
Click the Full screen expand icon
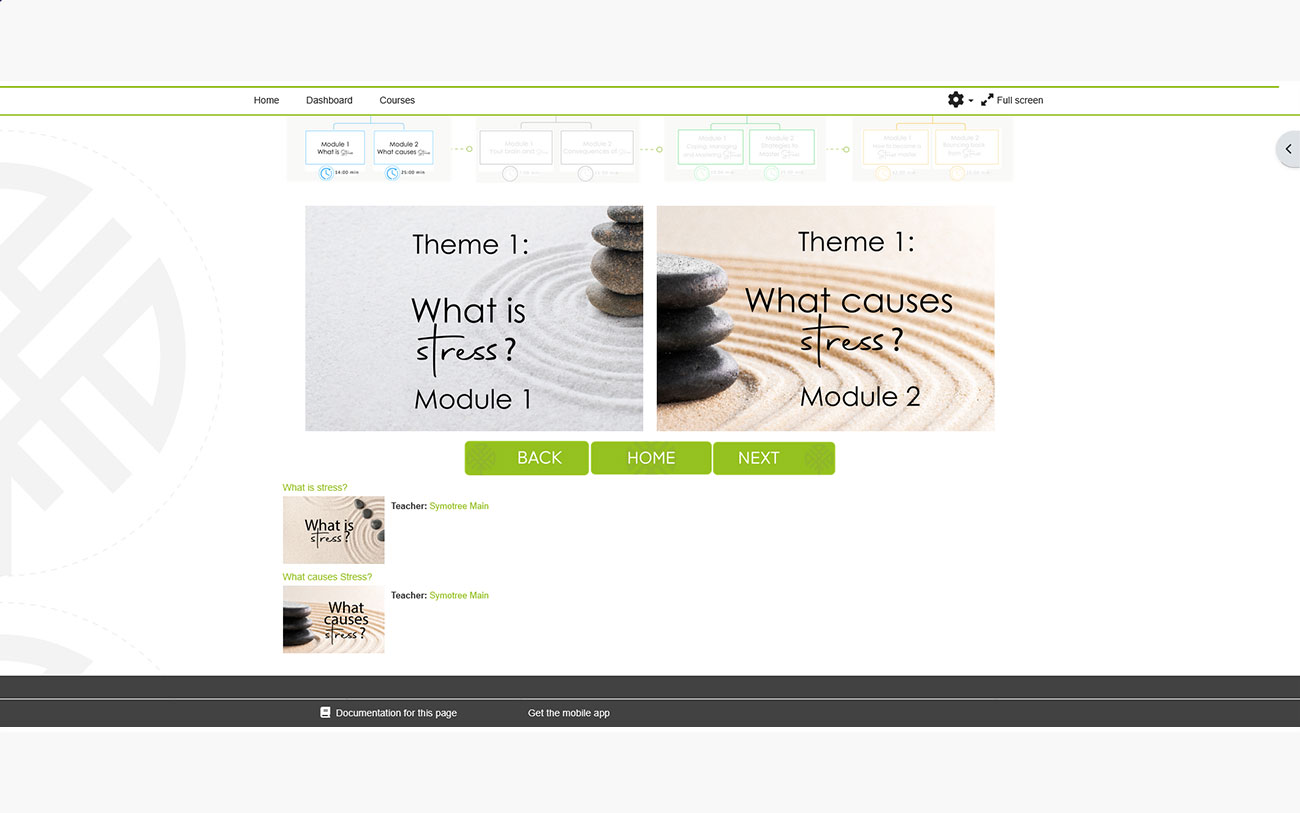[x=987, y=100]
